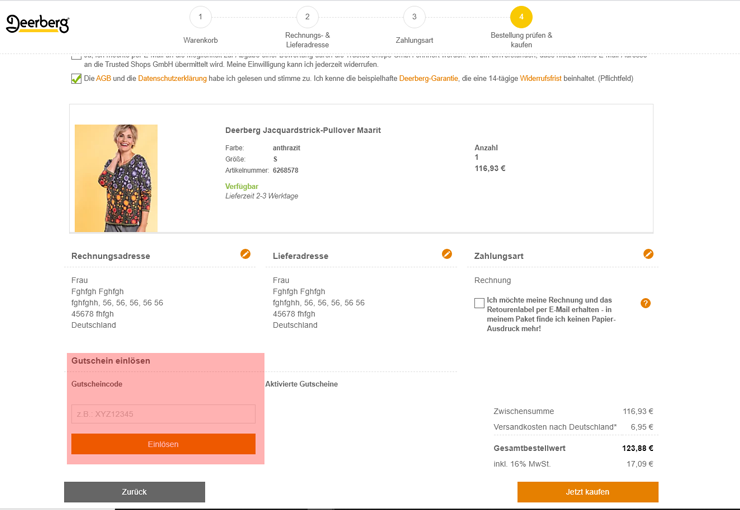Click the MwSt. amount 17,09 €
The image size is (740, 510).
[640, 464]
